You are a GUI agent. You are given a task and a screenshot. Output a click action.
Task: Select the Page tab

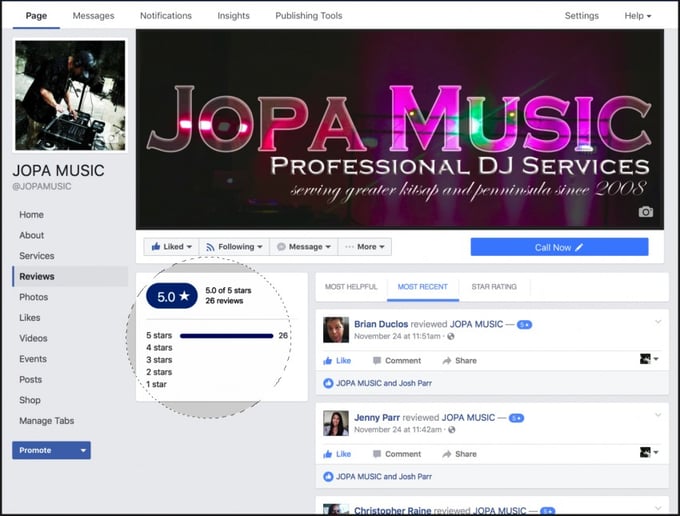tap(36, 16)
